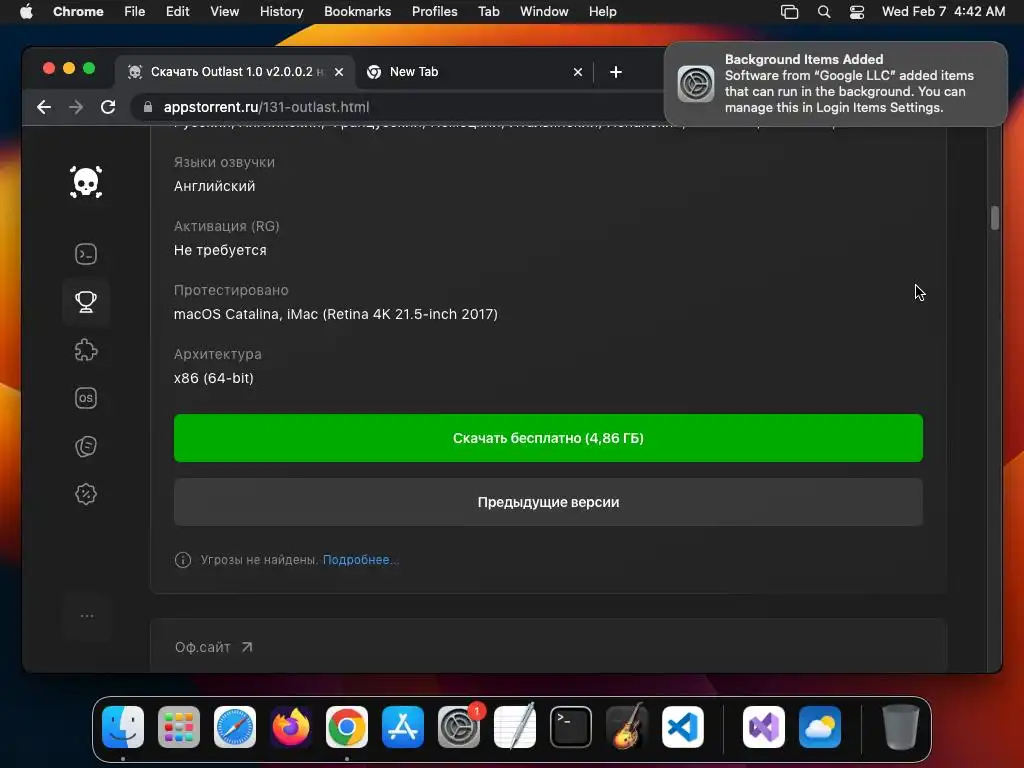The width and height of the screenshot is (1024, 768).
Task: Open the Chrome menu in menu bar
Action: (78, 12)
